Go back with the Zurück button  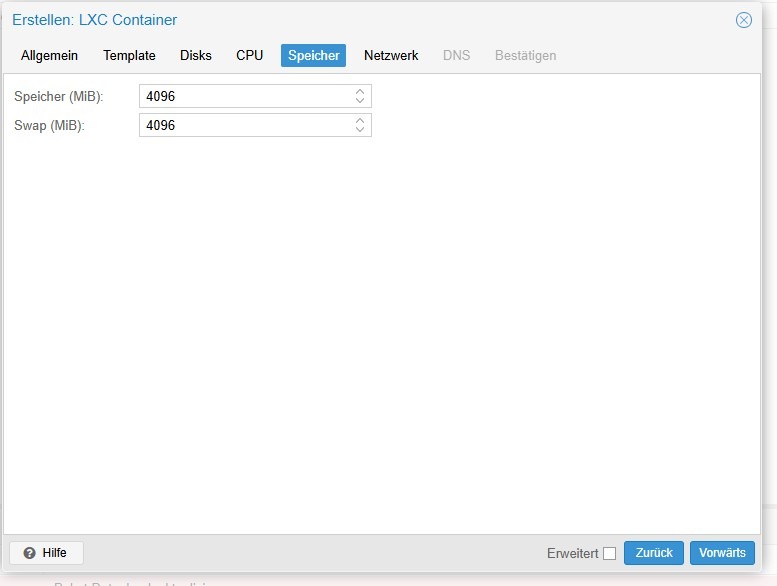click(654, 553)
